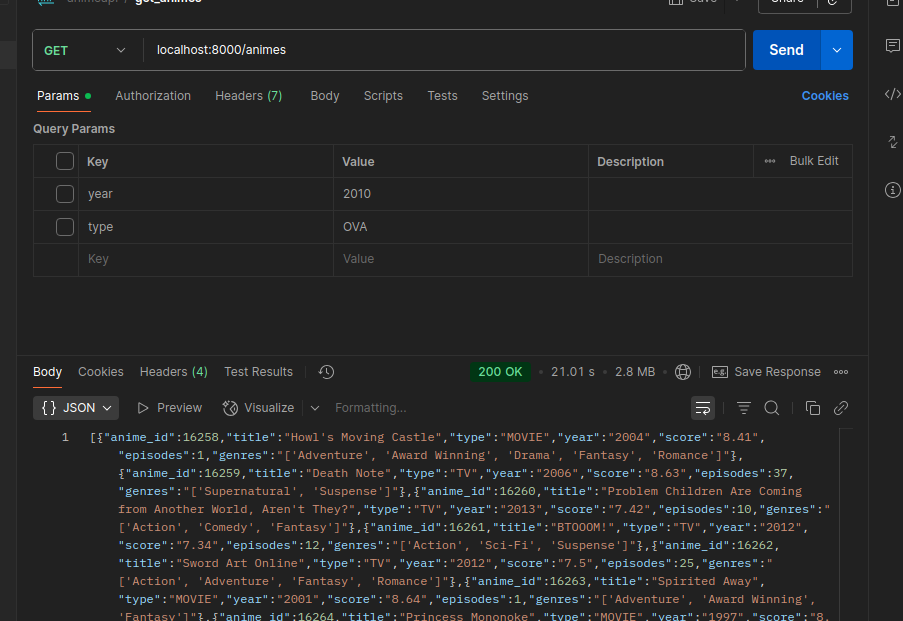Click "Howl's Moving Castle" in the response
903x621 pixels.
click(x=363, y=437)
